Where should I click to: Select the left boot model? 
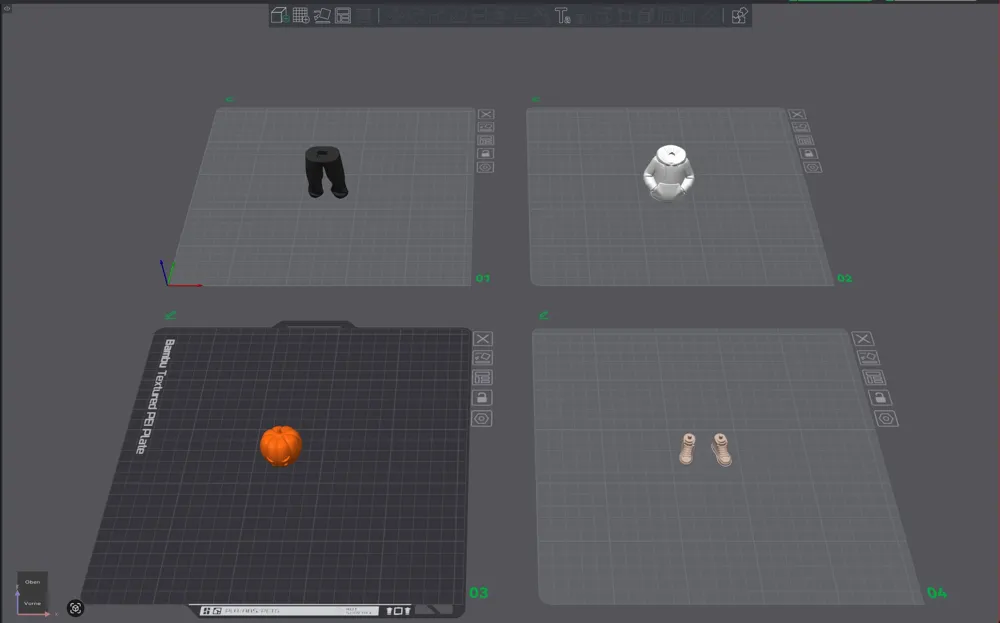687,449
